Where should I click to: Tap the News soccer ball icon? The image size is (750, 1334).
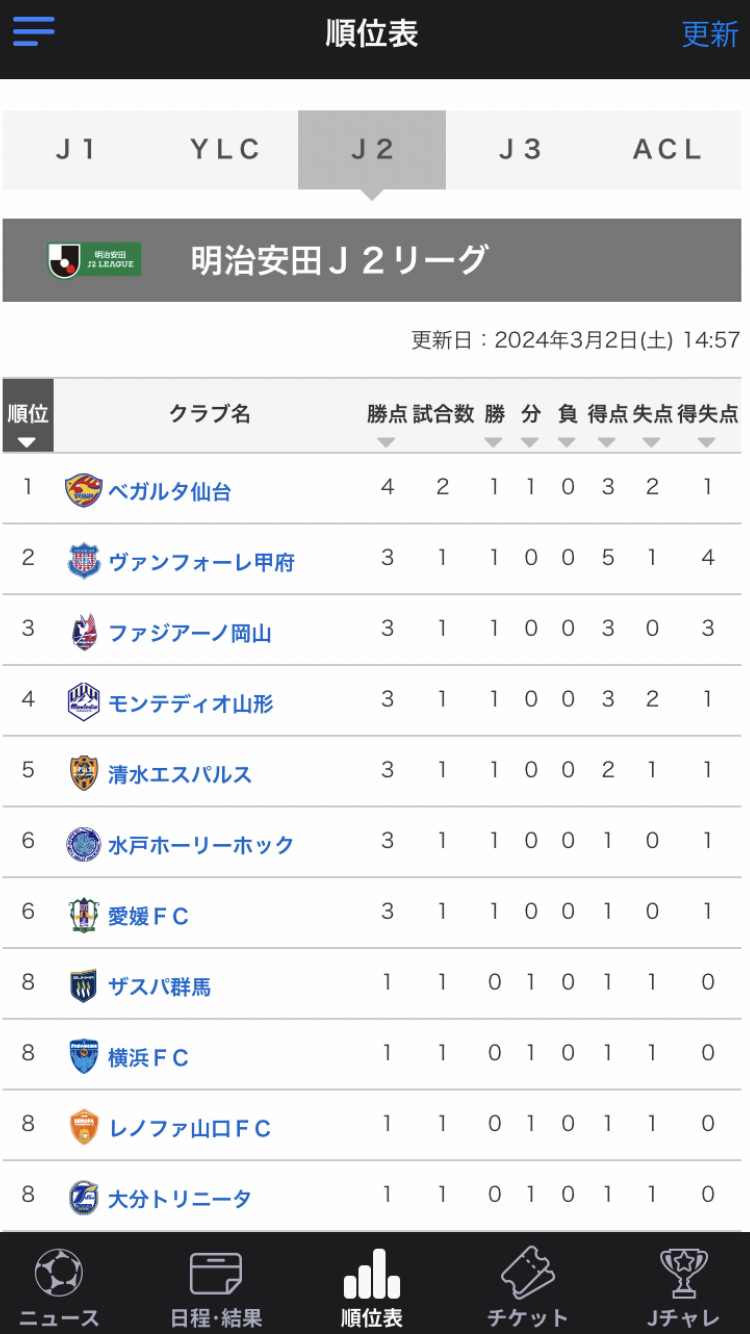tap(59, 1275)
